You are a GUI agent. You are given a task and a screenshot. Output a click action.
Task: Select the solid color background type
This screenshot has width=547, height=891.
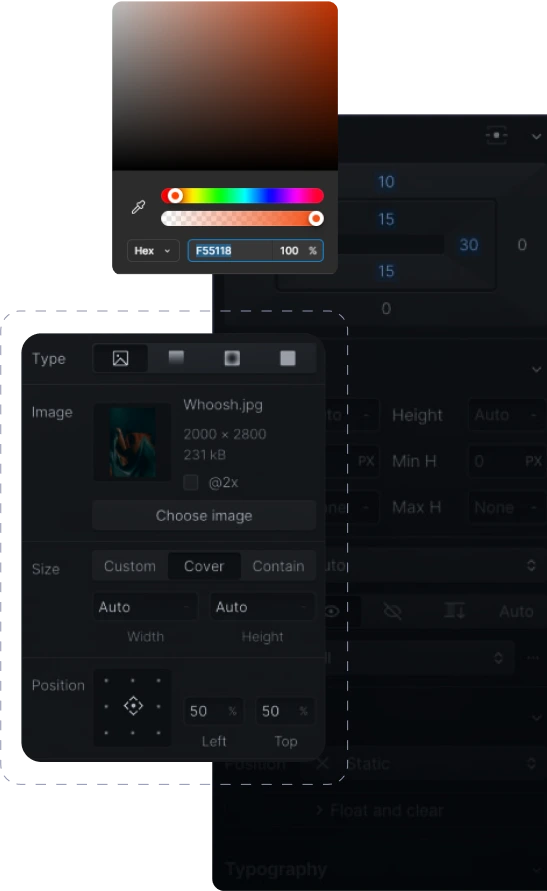point(287,358)
